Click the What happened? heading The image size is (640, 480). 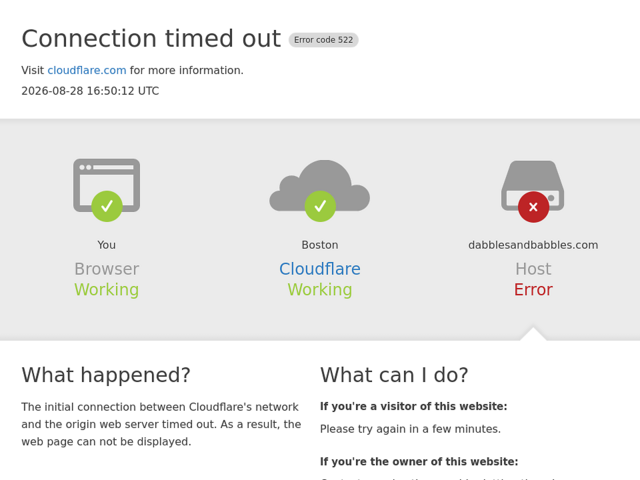point(106,375)
